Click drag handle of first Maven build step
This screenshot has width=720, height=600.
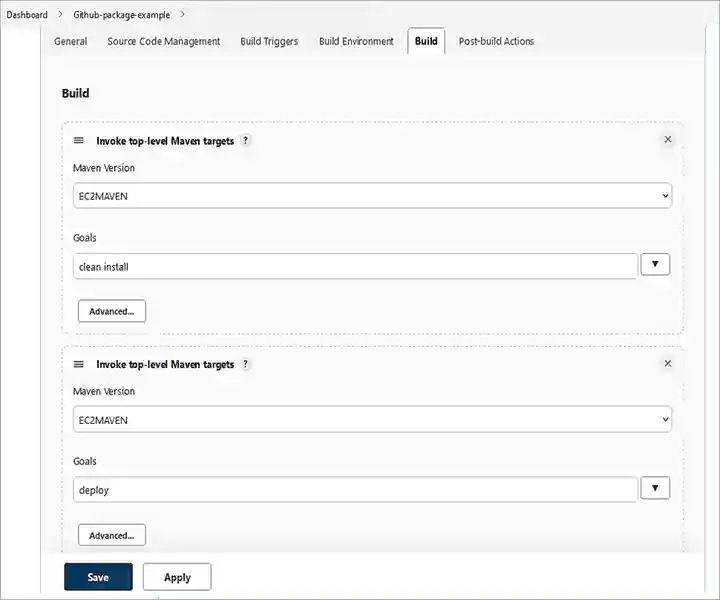click(79, 141)
